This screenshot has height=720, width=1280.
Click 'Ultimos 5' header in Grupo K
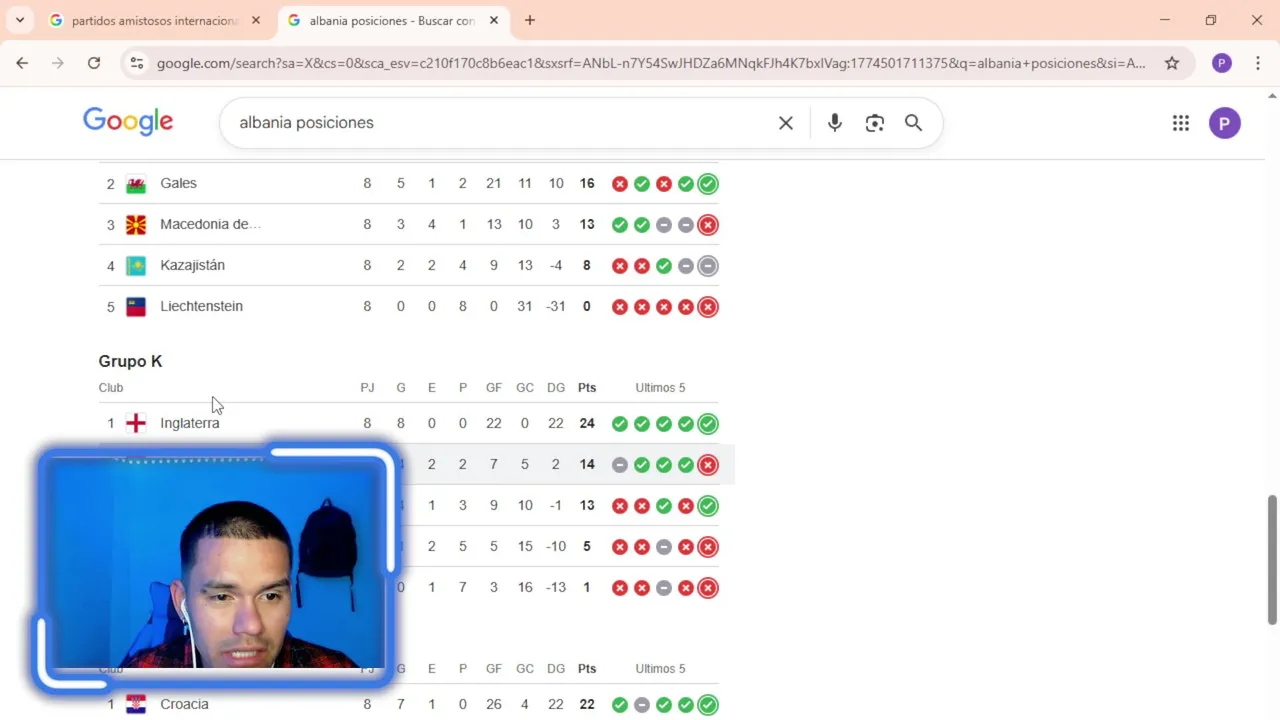[x=660, y=388]
